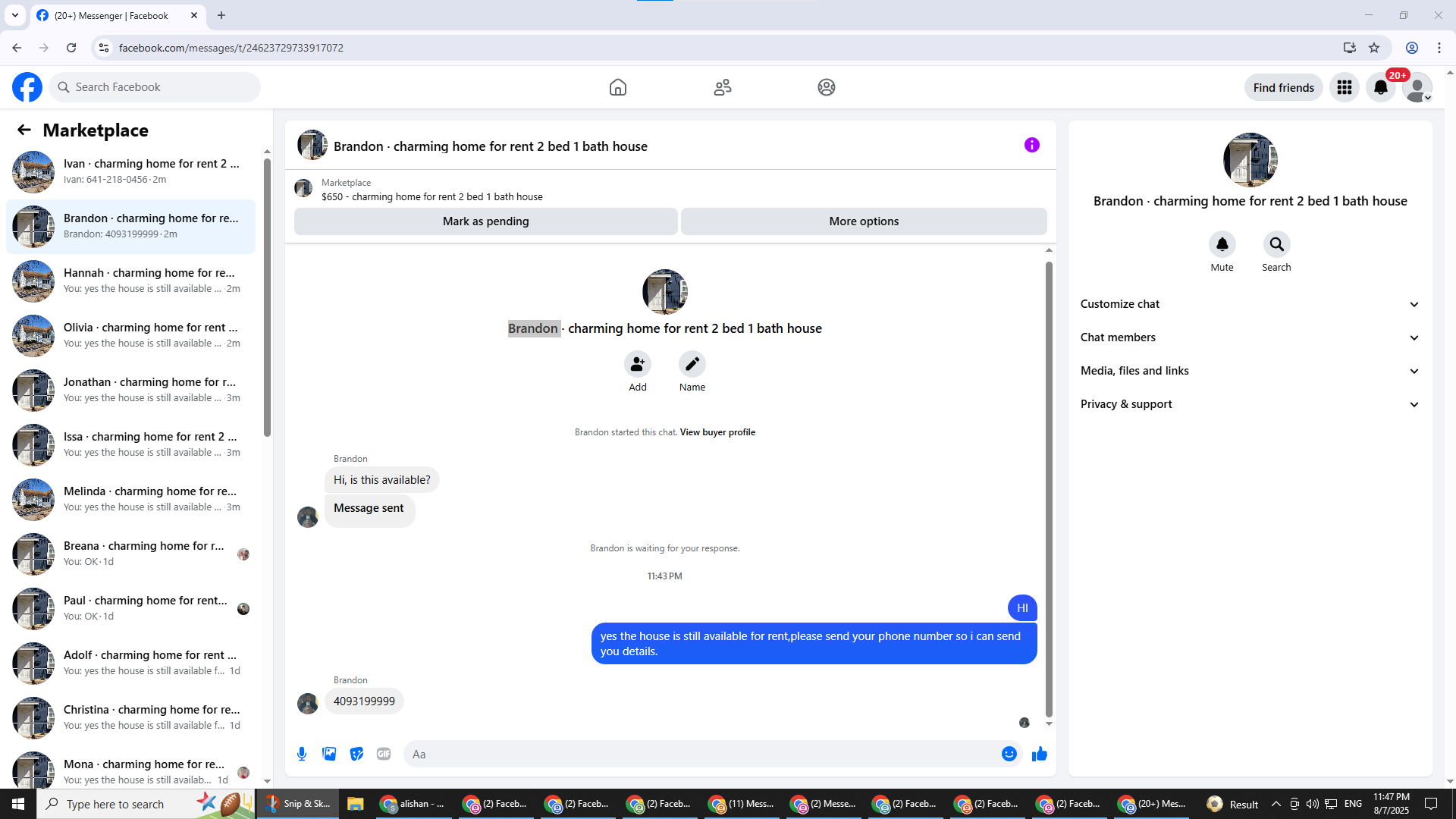Mute this conversation using bell icon
Viewport: 1456px width, 819px height.
[1222, 244]
